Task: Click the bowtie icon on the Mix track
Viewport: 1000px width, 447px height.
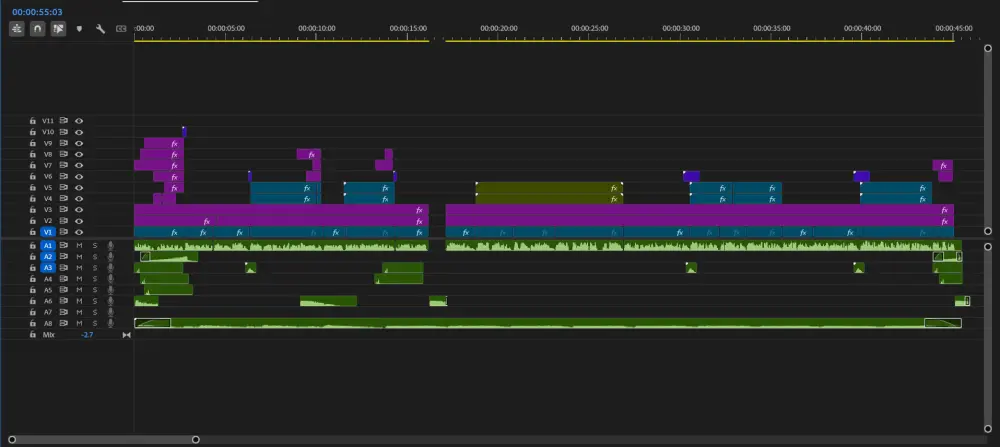Action: coord(126,335)
